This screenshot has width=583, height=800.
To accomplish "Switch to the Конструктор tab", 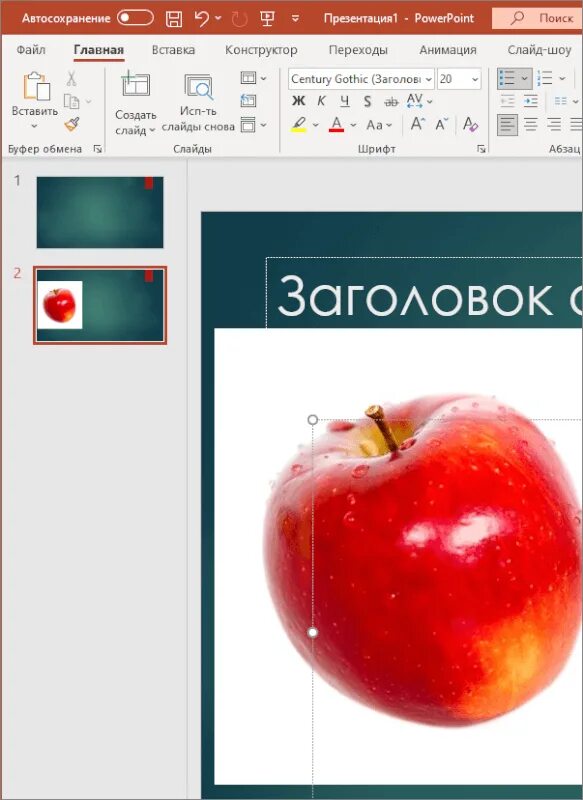I will tap(261, 50).
